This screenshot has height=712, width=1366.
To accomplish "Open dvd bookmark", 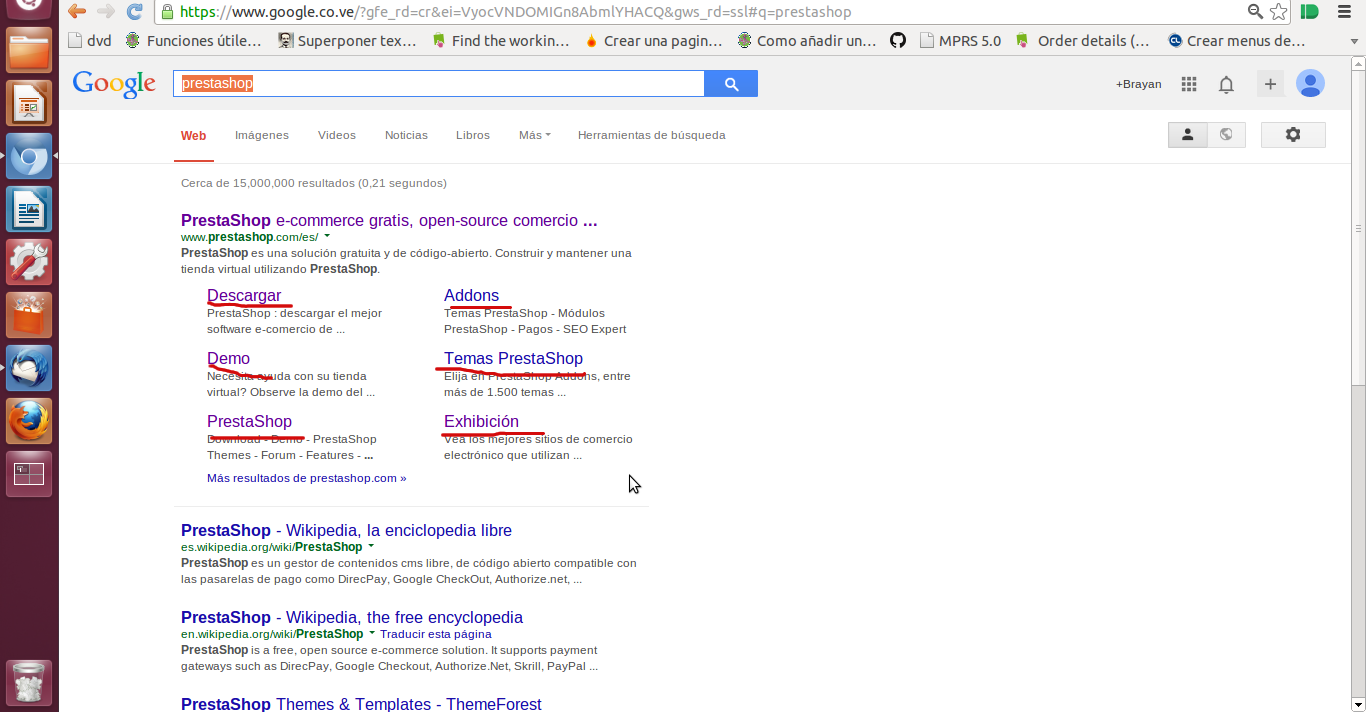I will point(89,41).
